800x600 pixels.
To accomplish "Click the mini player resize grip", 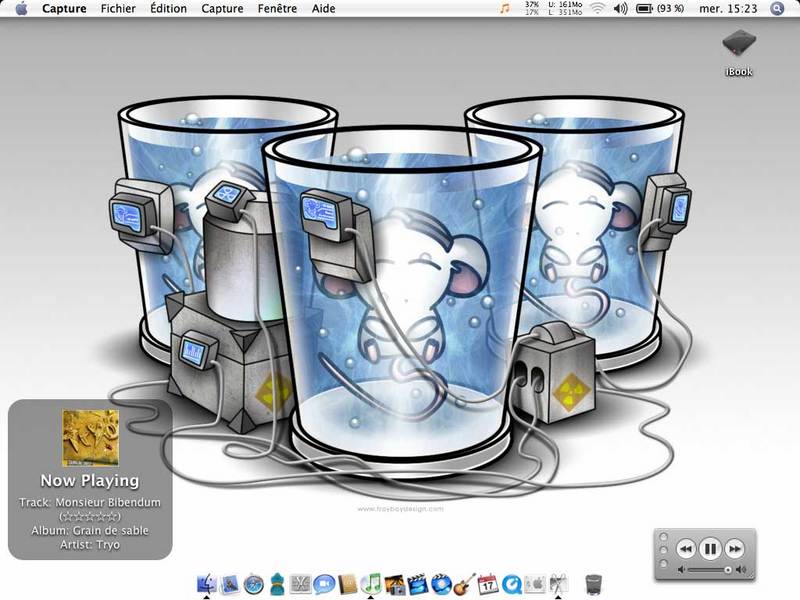I will click(x=750, y=576).
